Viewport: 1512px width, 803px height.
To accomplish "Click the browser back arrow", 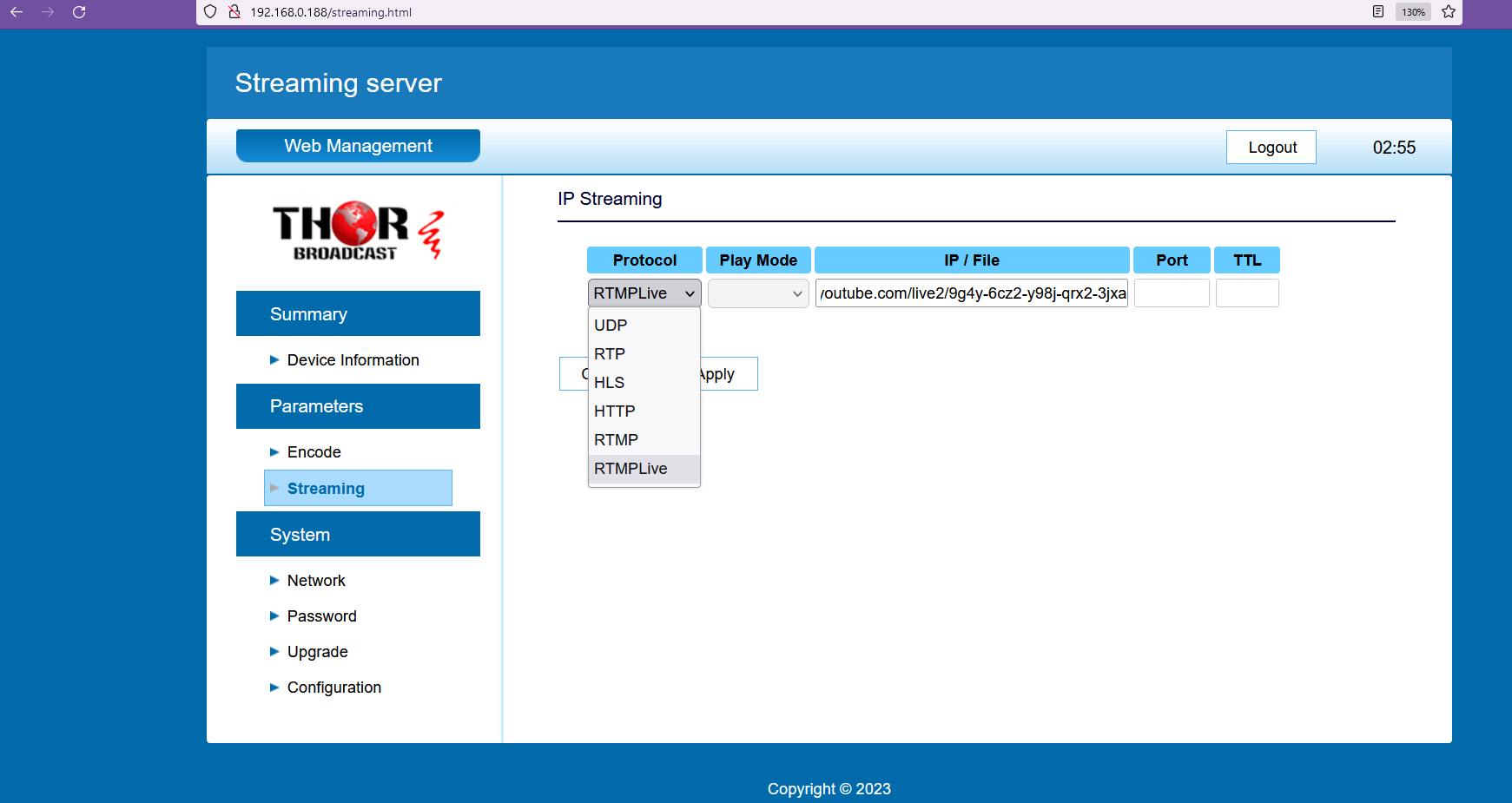I will (x=15, y=12).
